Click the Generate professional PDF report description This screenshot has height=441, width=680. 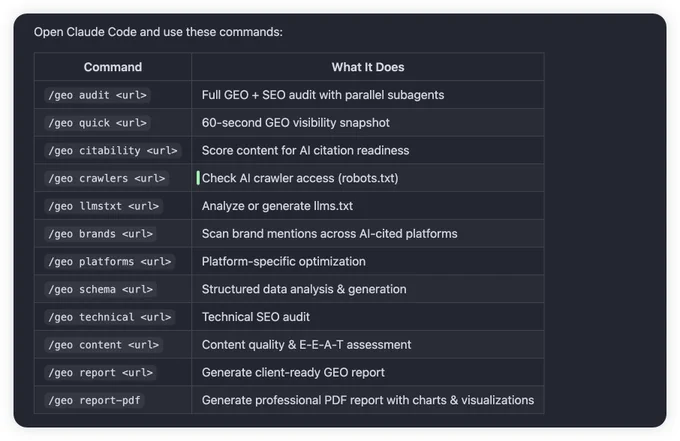point(368,400)
